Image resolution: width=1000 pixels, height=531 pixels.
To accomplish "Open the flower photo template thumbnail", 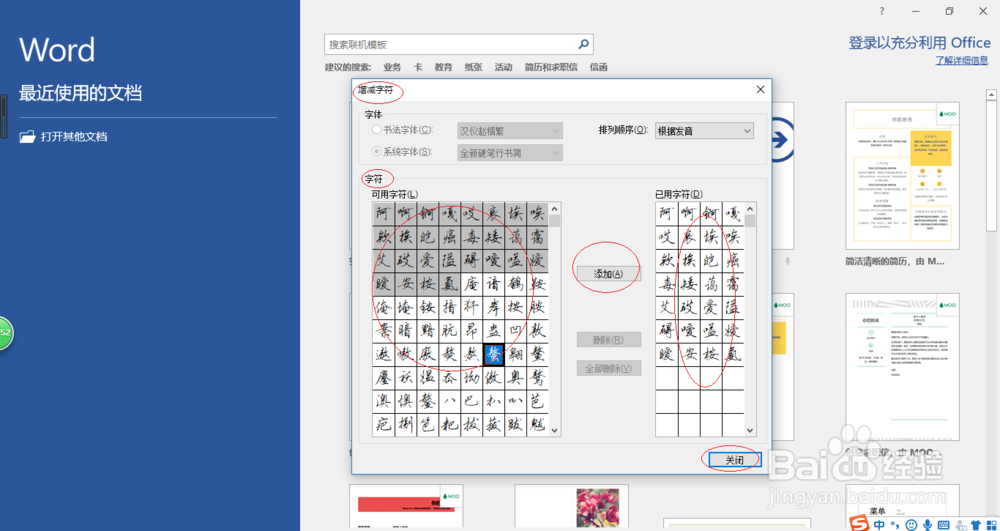I will click(x=571, y=507).
